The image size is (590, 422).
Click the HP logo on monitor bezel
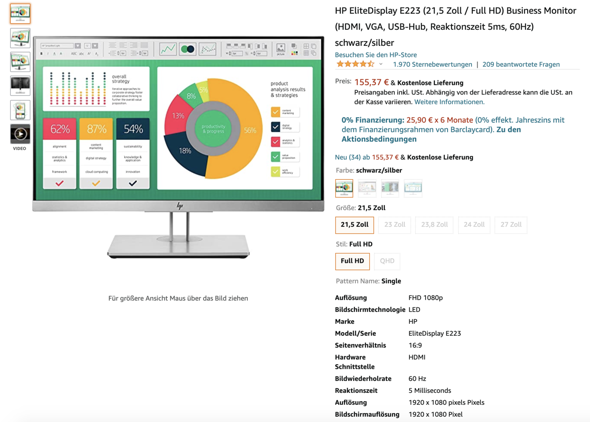pyautogui.click(x=179, y=206)
